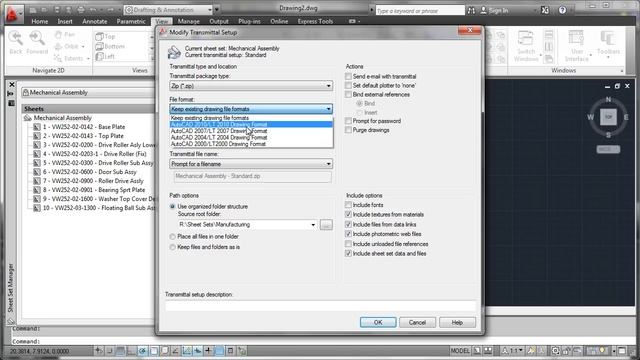
Task: Click the Autodesk Exchange X icon
Action: click(x=545, y=10)
